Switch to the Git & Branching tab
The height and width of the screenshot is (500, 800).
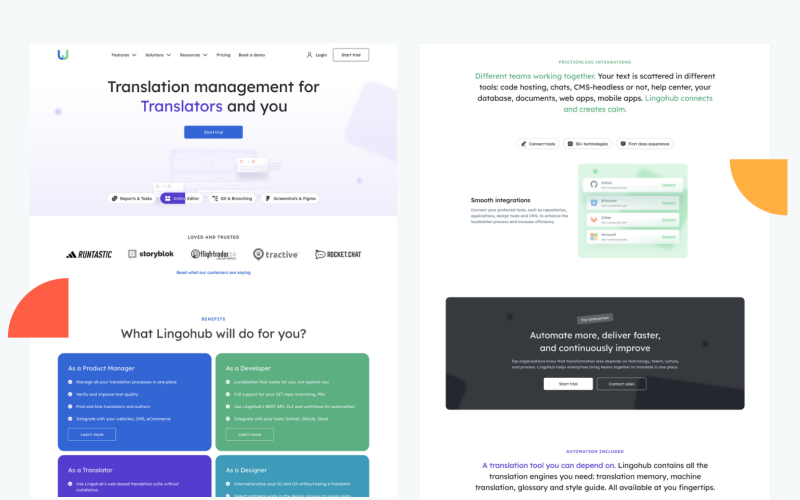(x=232, y=198)
